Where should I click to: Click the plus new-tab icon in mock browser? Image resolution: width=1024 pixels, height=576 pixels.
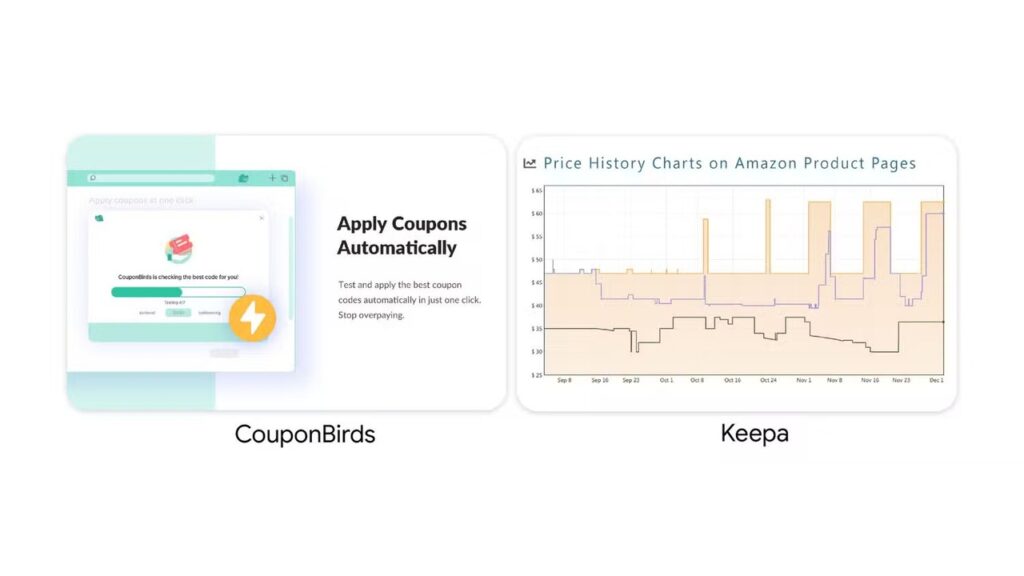tap(272, 178)
